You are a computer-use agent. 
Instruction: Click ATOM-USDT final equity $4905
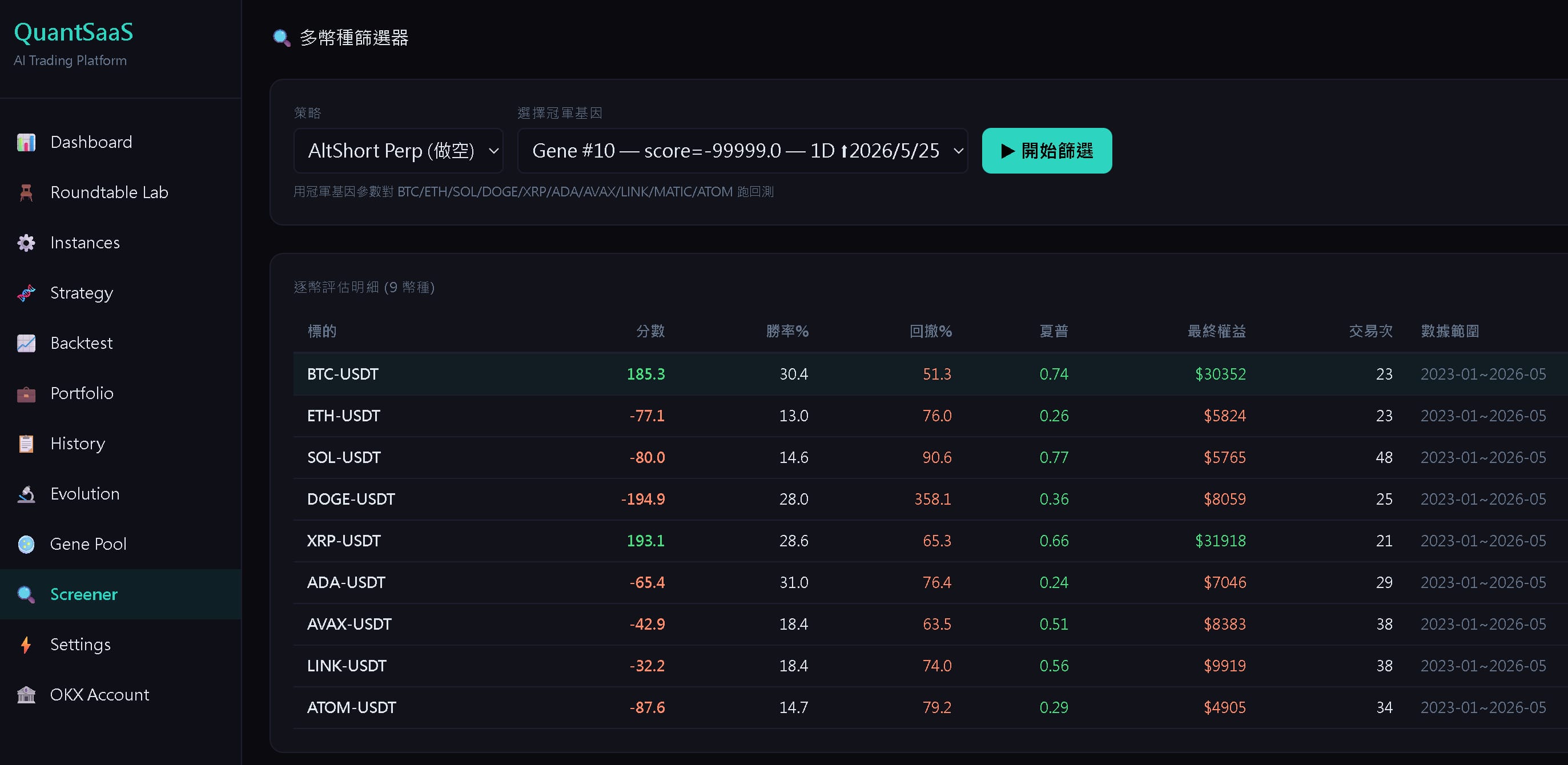(x=1225, y=708)
